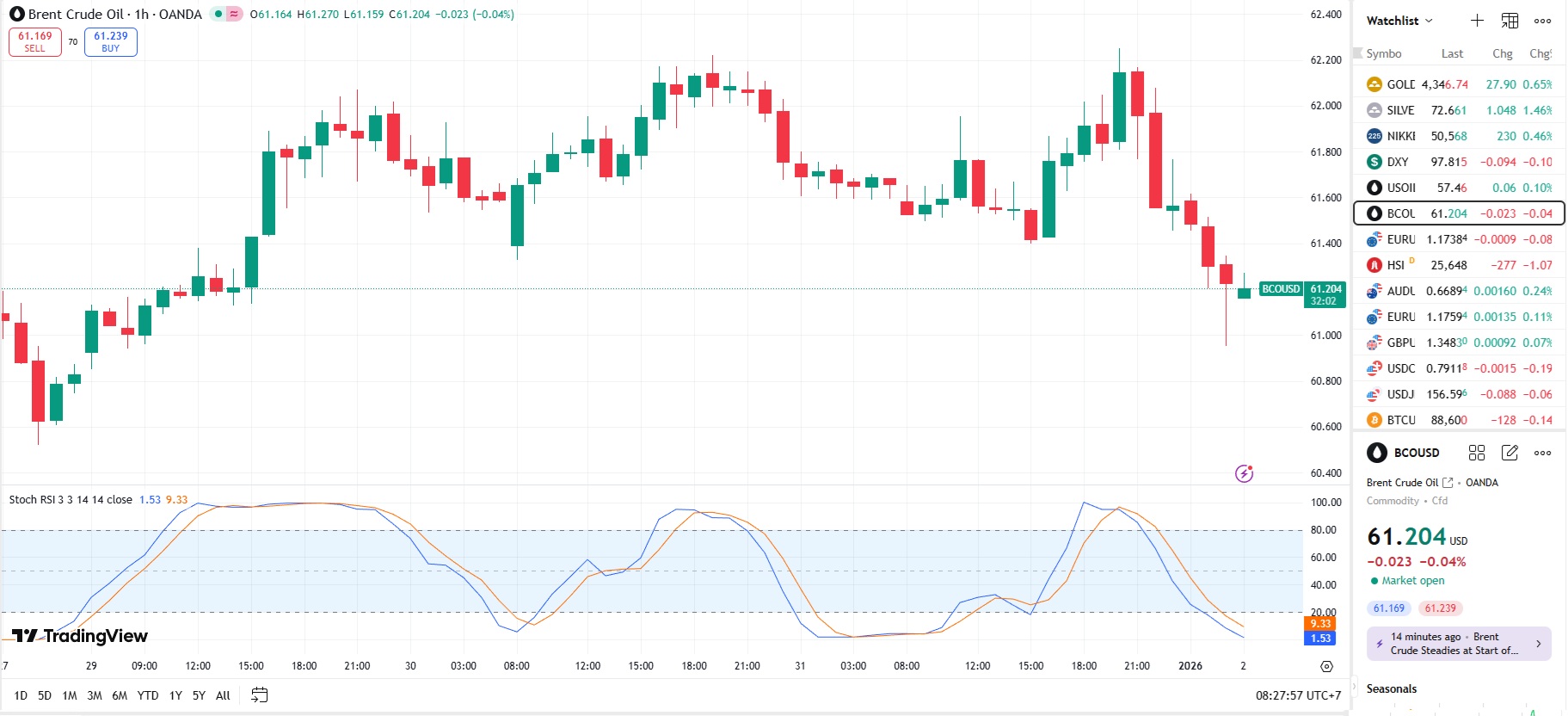This screenshot has height=716, width=1568.
Task: Click the chart settings gear icon
Action: [1326, 666]
